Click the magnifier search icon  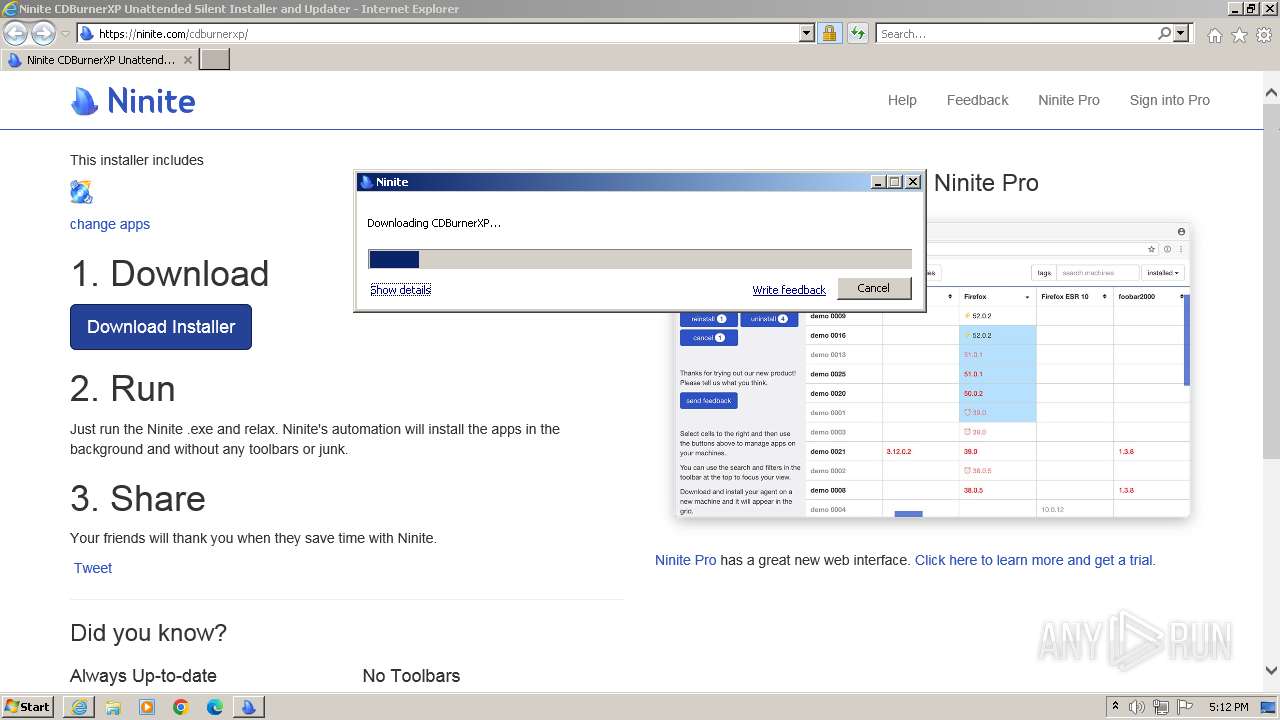[x=1164, y=34]
